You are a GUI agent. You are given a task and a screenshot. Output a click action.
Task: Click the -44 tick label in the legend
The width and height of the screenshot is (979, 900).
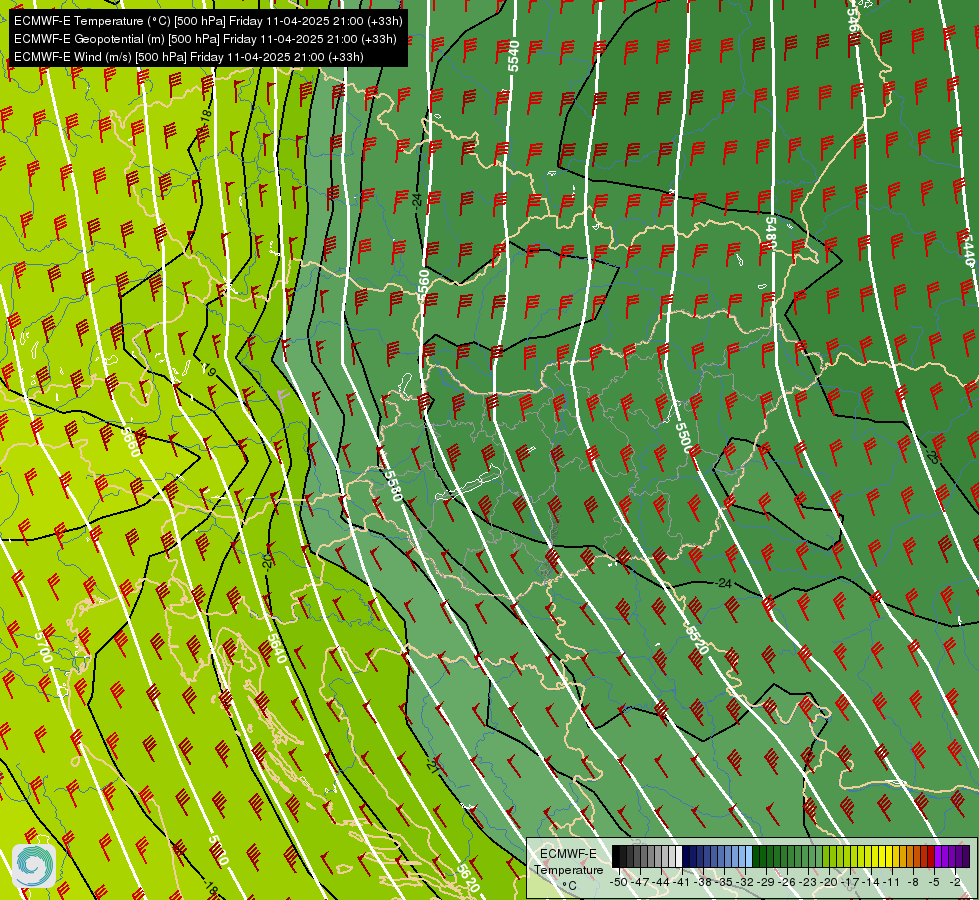click(661, 882)
